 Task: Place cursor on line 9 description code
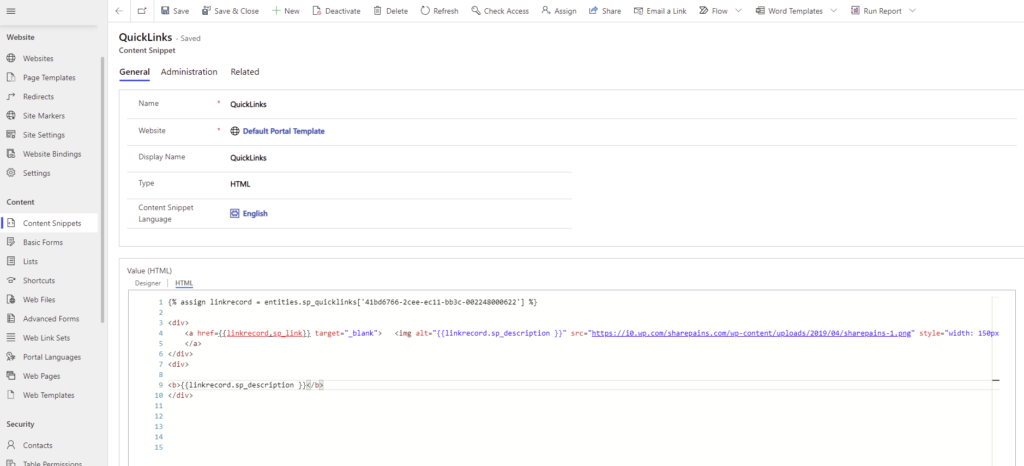pyautogui.click(x=246, y=385)
